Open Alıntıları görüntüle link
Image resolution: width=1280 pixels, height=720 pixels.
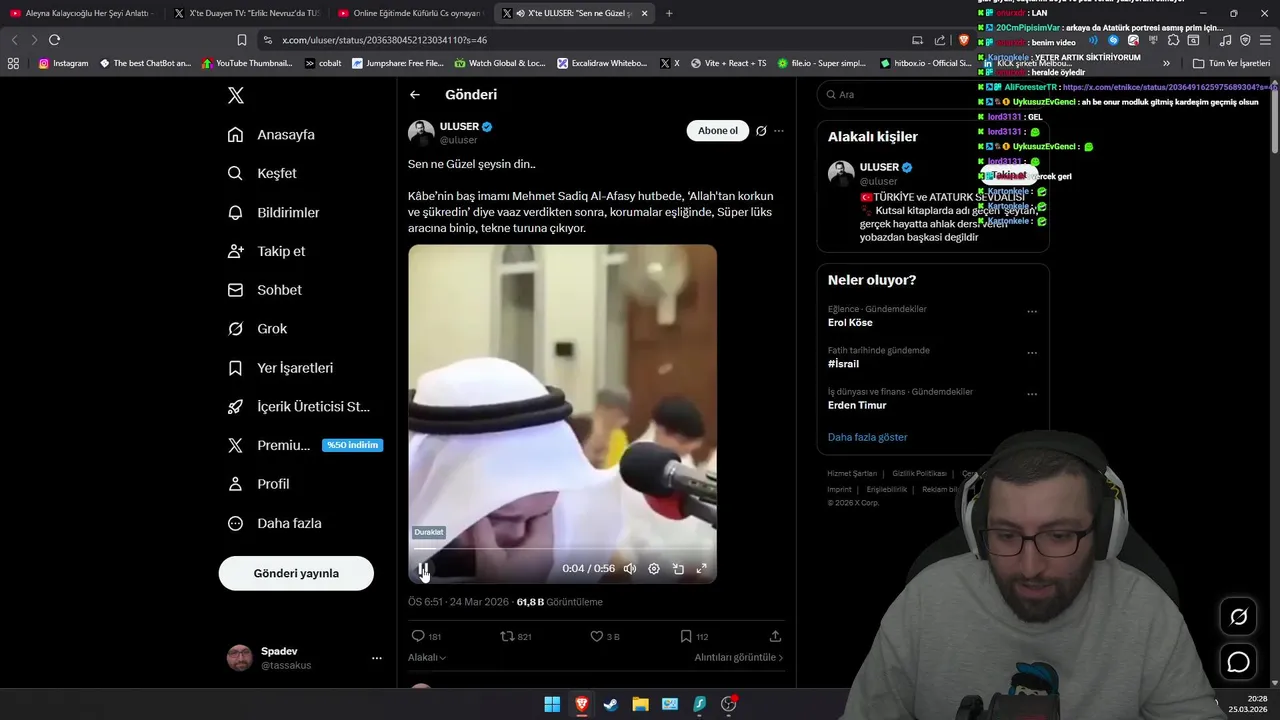[x=739, y=658]
